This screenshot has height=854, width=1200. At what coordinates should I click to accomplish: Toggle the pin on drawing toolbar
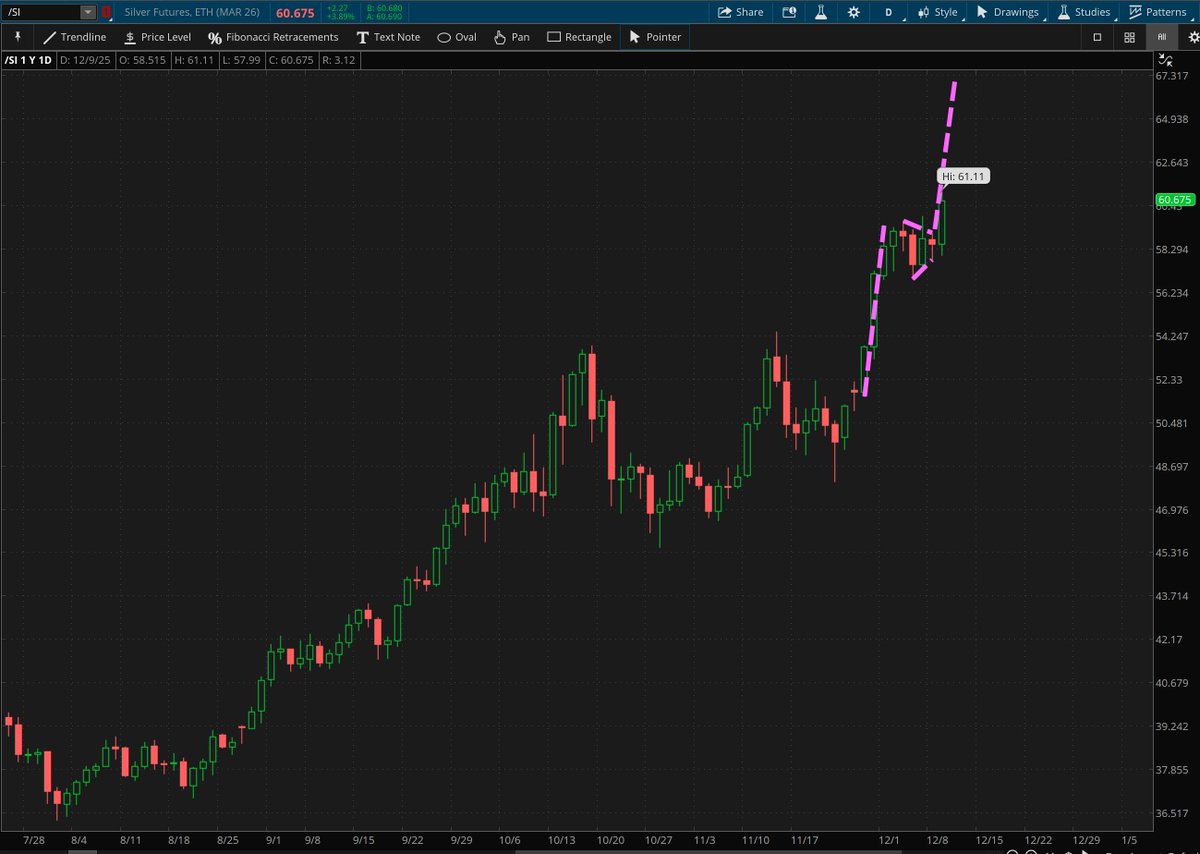pos(17,36)
